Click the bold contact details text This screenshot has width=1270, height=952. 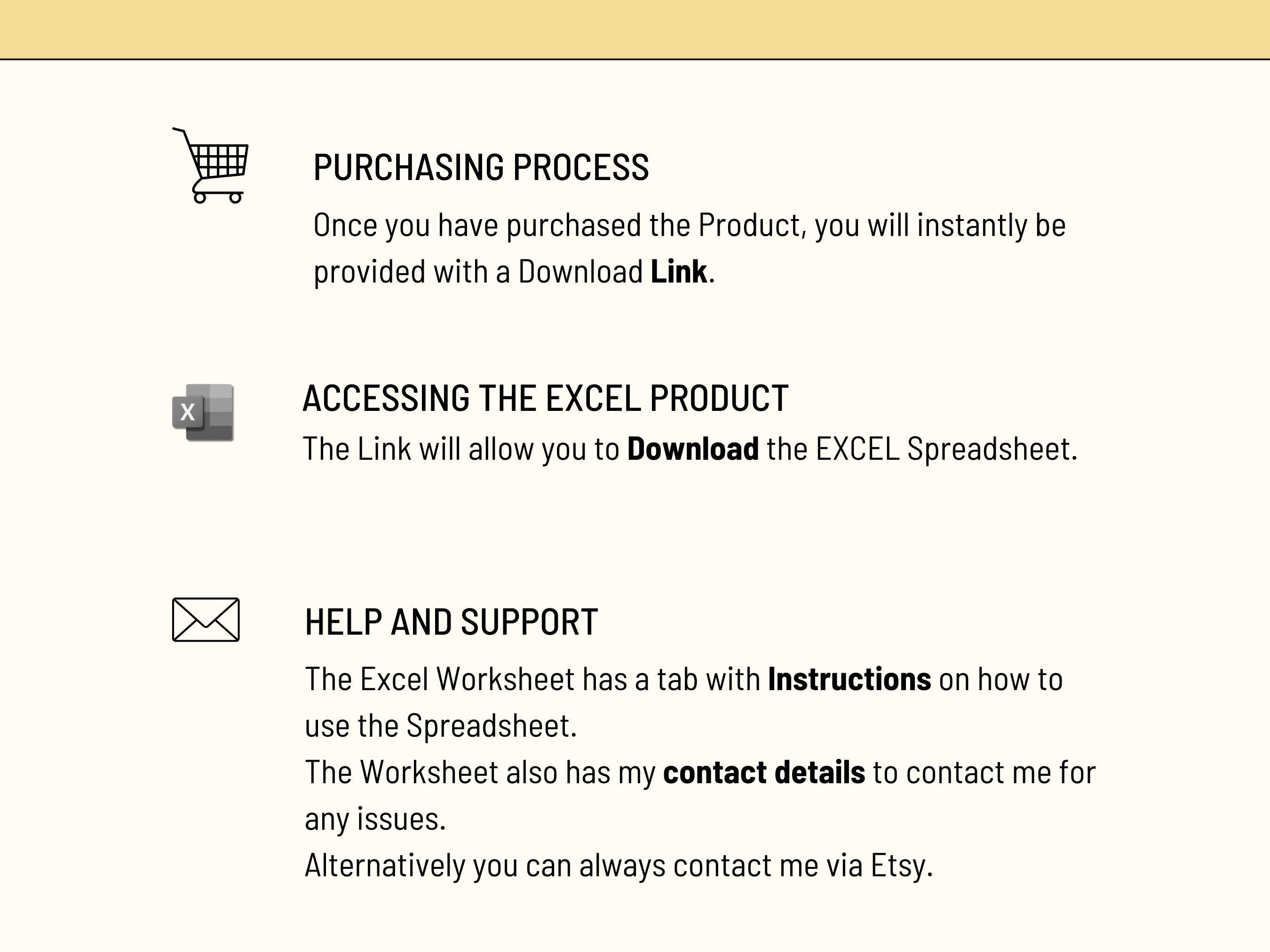763,772
